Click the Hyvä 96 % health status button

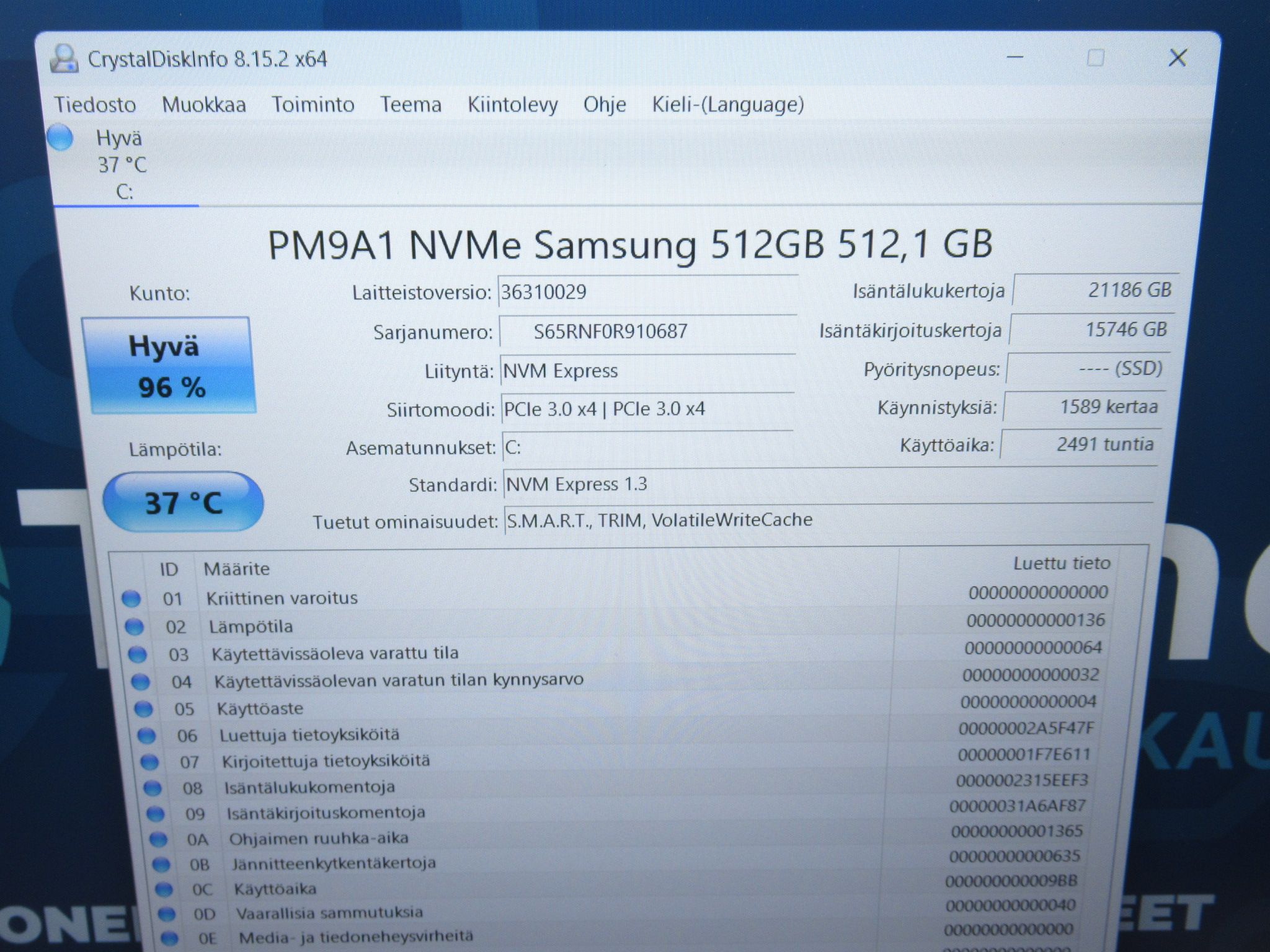[x=168, y=365]
